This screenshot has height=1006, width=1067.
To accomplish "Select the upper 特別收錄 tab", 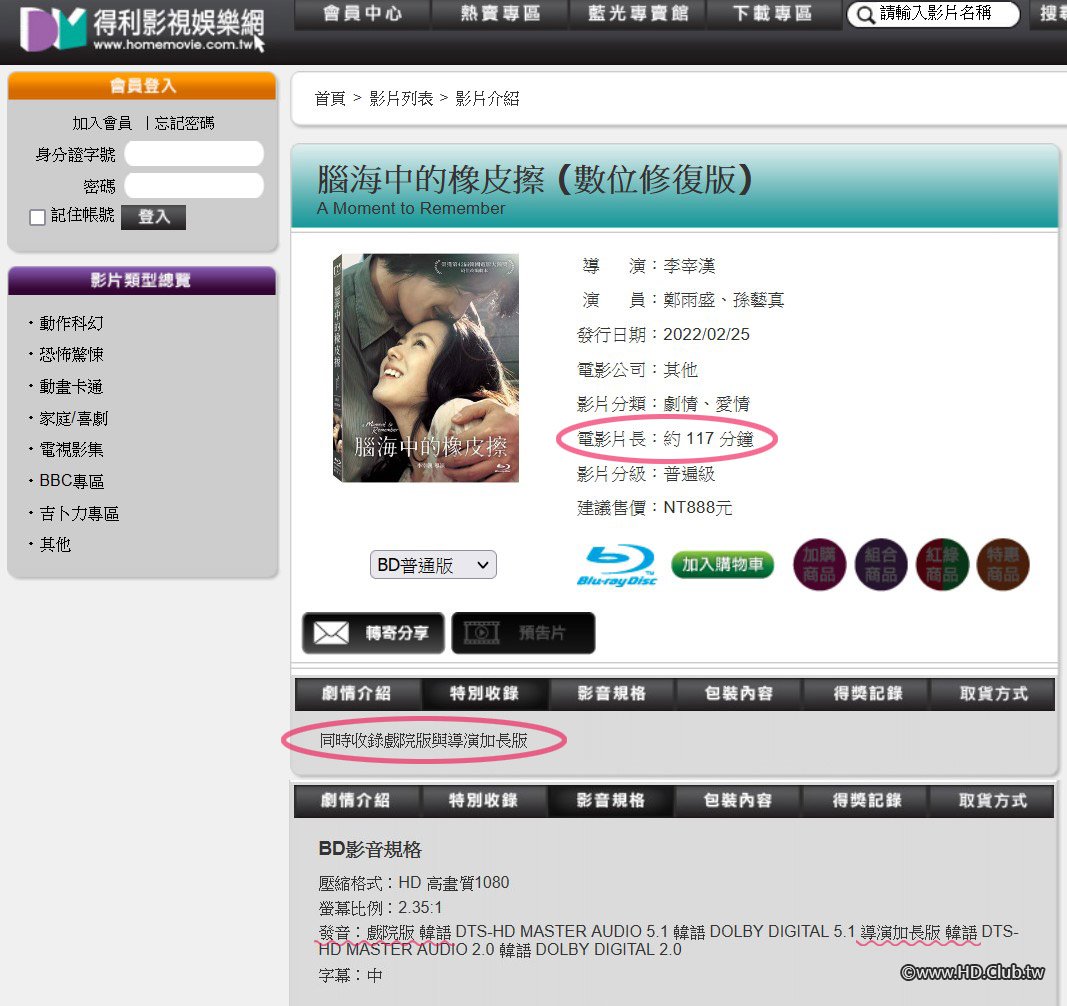I will [485, 694].
